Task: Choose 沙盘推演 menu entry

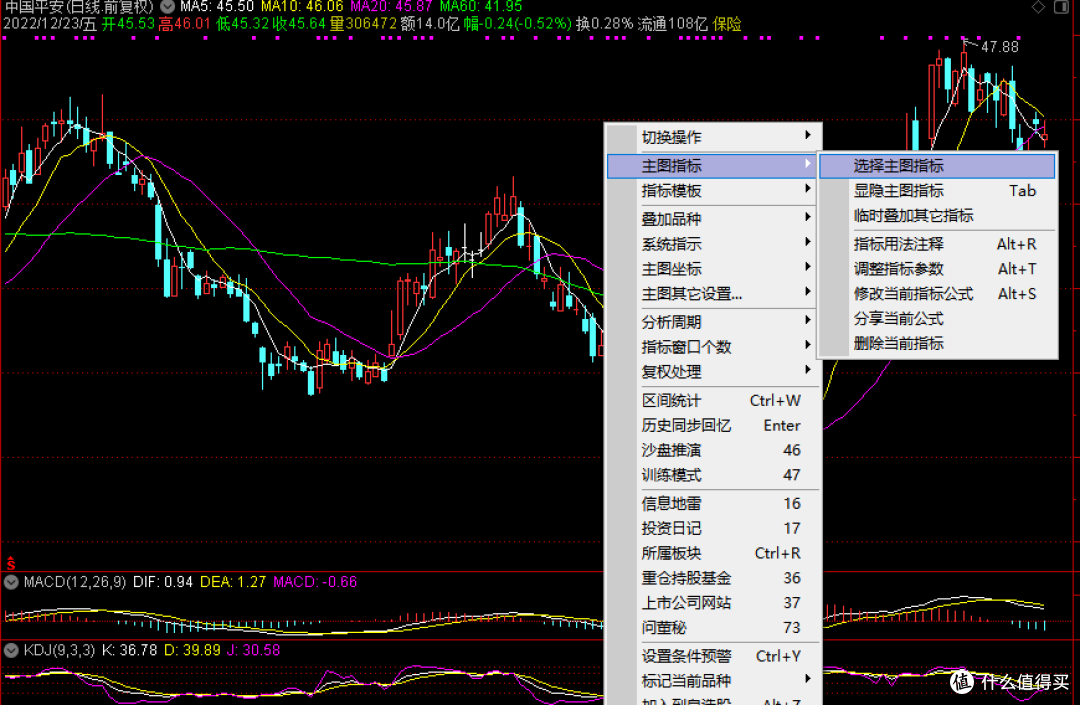Action: point(714,450)
